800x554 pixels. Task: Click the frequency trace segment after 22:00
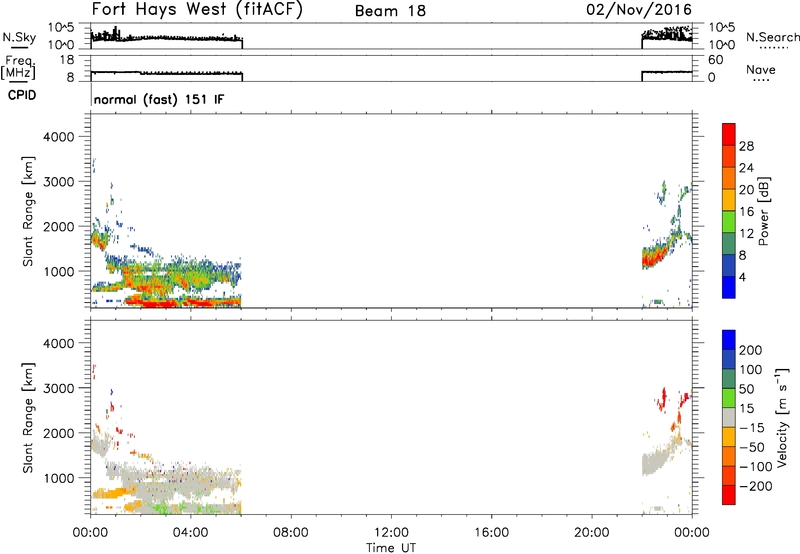point(666,72)
